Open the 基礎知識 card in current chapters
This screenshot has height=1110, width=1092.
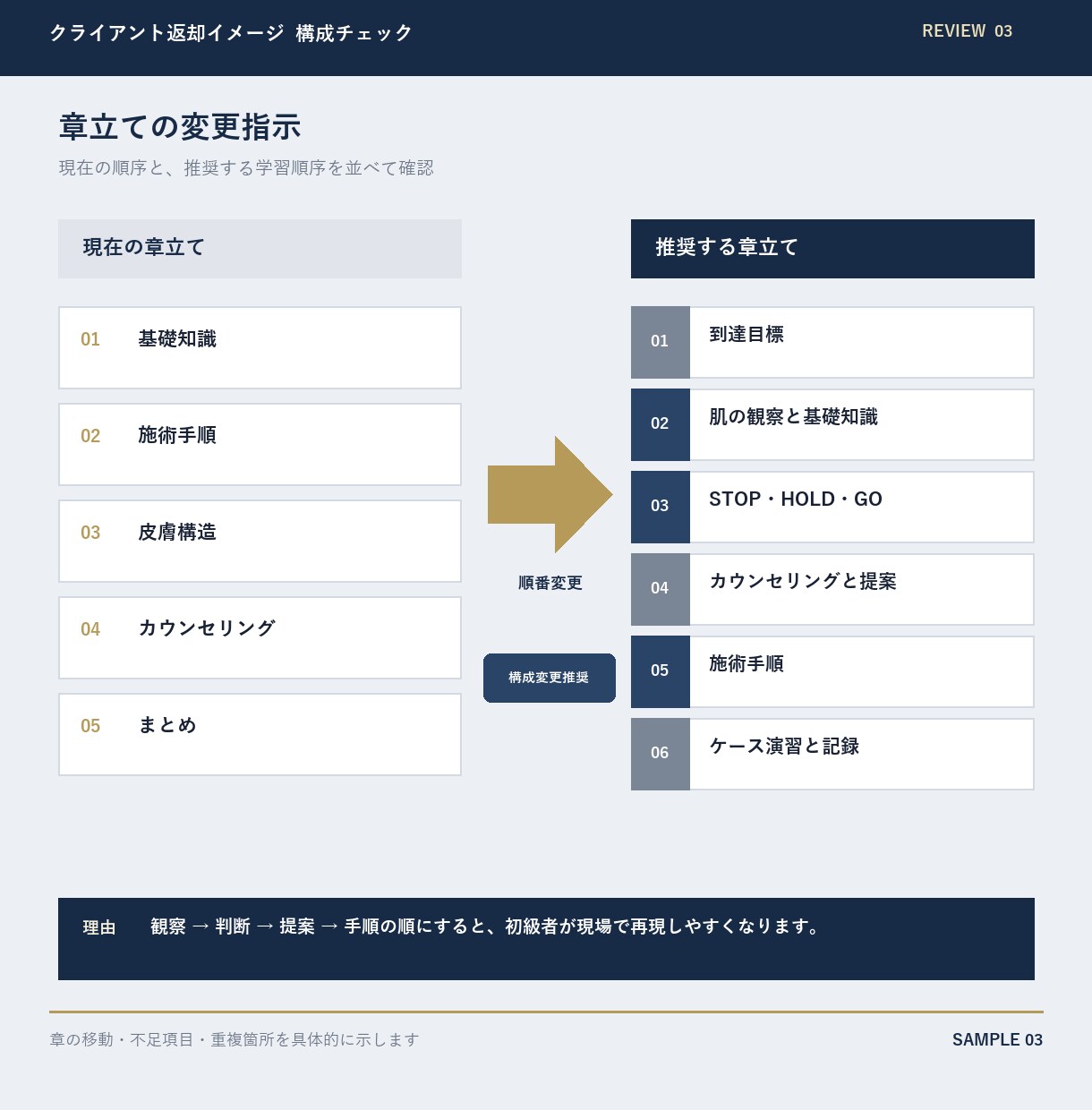pyautogui.click(x=260, y=347)
